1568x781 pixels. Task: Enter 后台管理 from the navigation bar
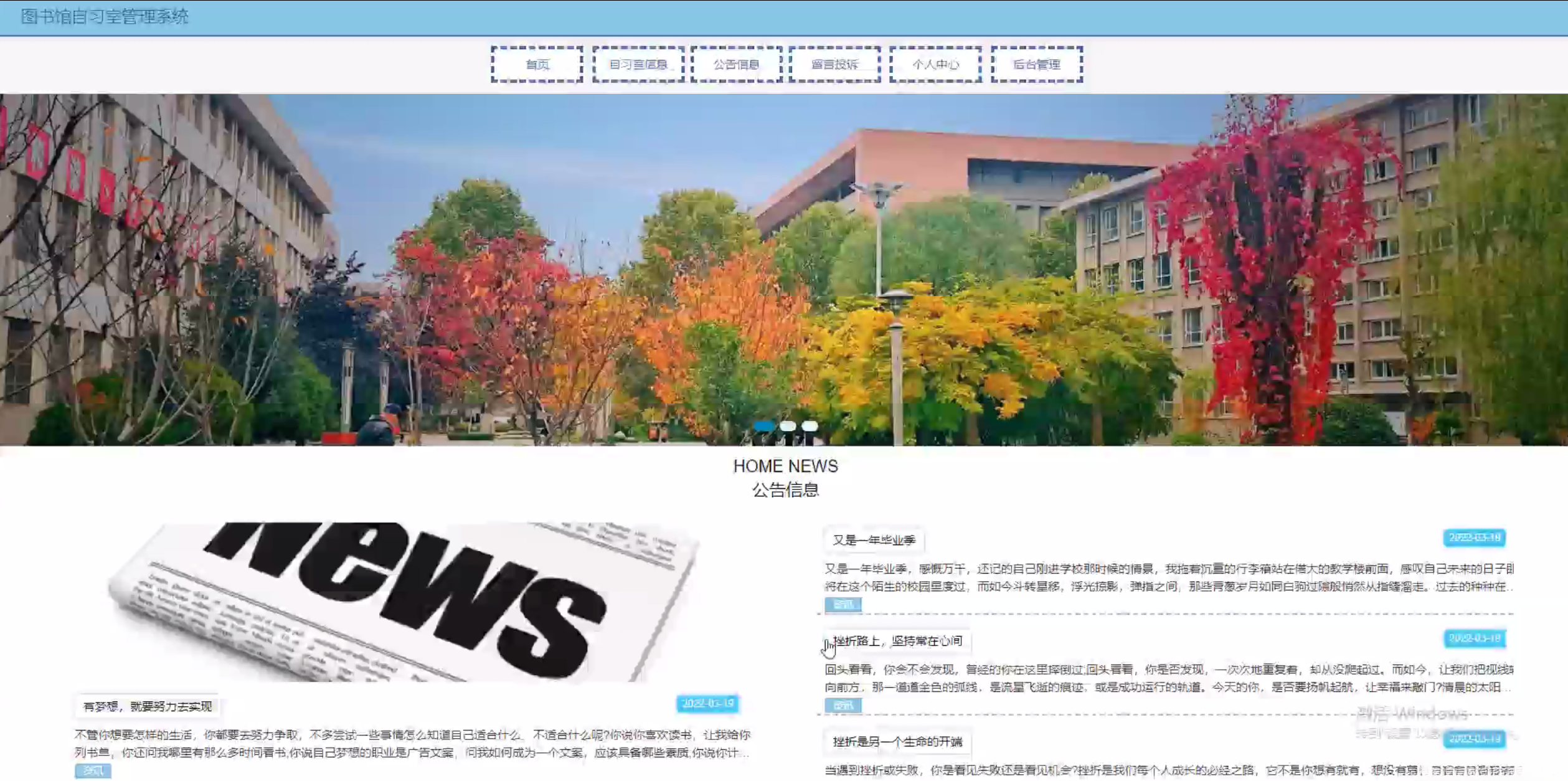pyautogui.click(x=1037, y=64)
